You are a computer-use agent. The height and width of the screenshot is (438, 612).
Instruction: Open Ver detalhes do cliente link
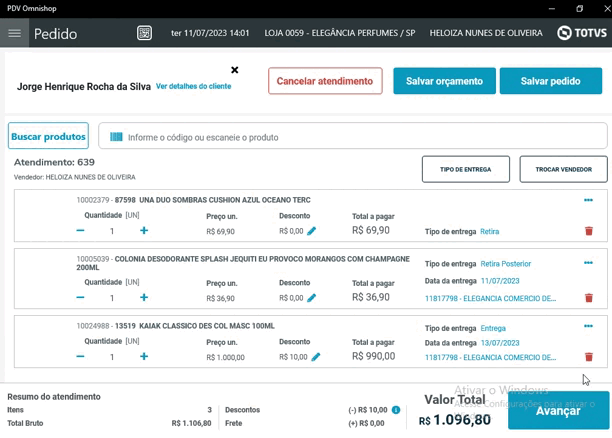click(x=193, y=87)
